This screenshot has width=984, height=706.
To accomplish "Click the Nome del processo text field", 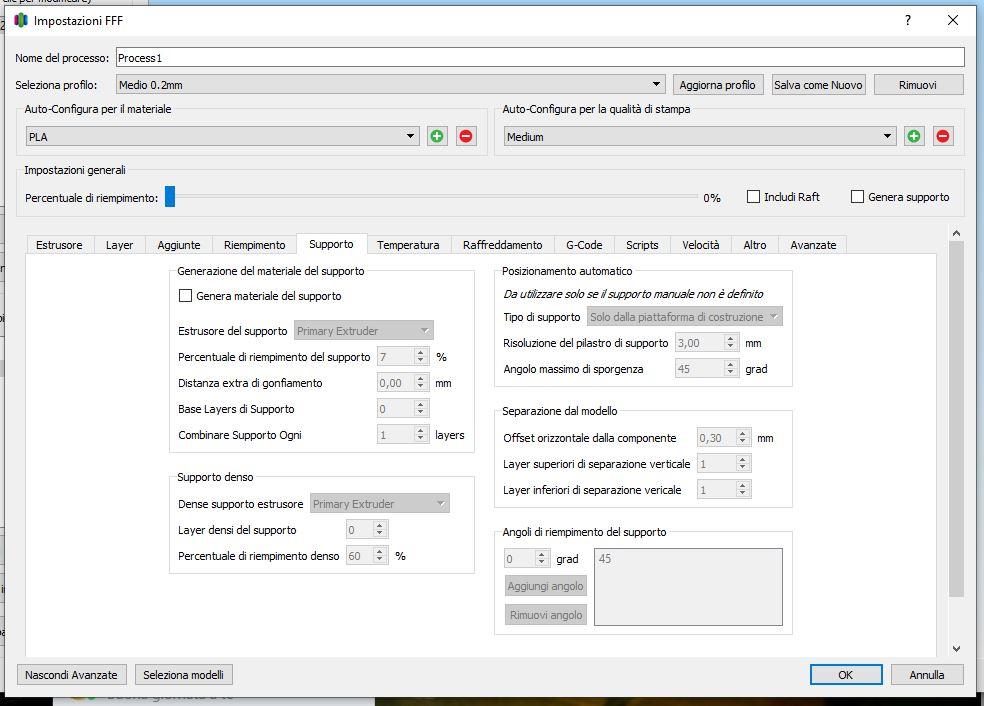I will tap(540, 58).
